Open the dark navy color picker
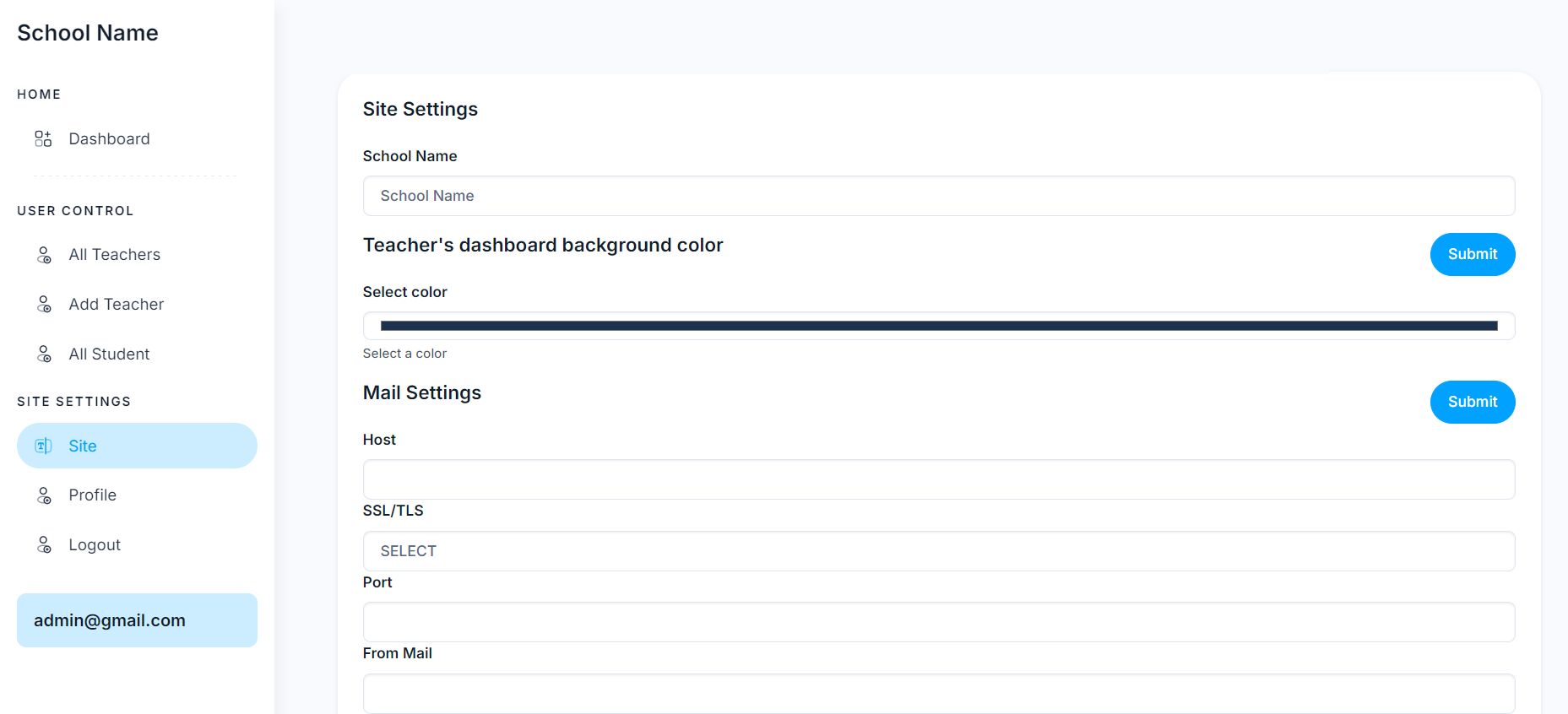 tap(938, 326)
